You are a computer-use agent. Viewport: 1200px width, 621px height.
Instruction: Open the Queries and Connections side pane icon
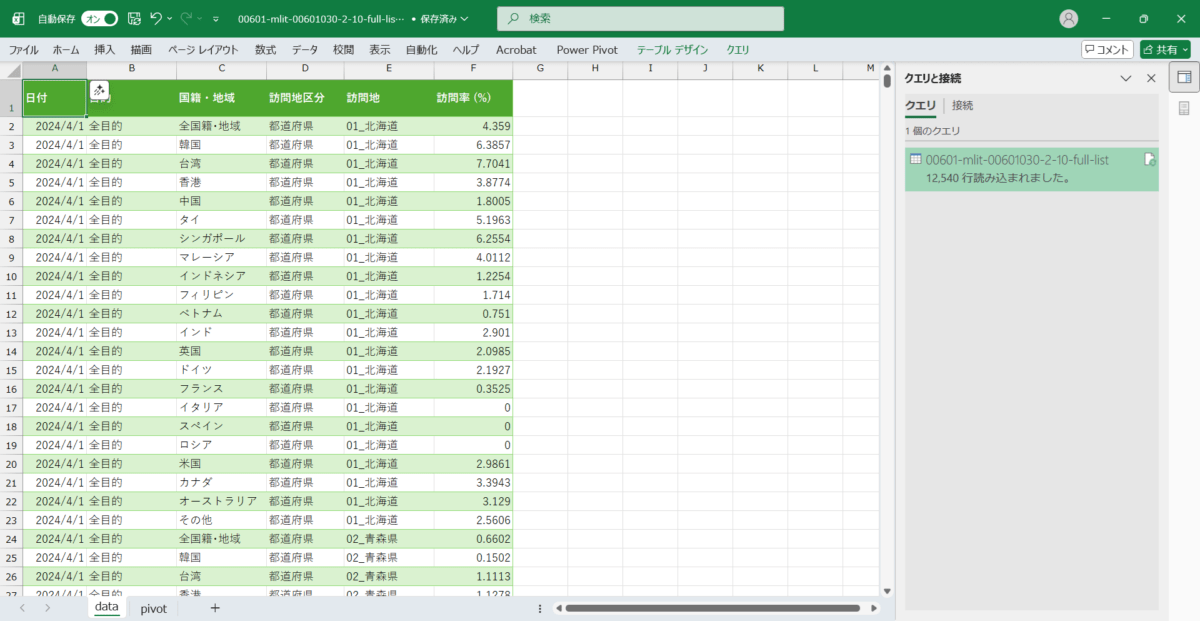tap(1184, 77)
